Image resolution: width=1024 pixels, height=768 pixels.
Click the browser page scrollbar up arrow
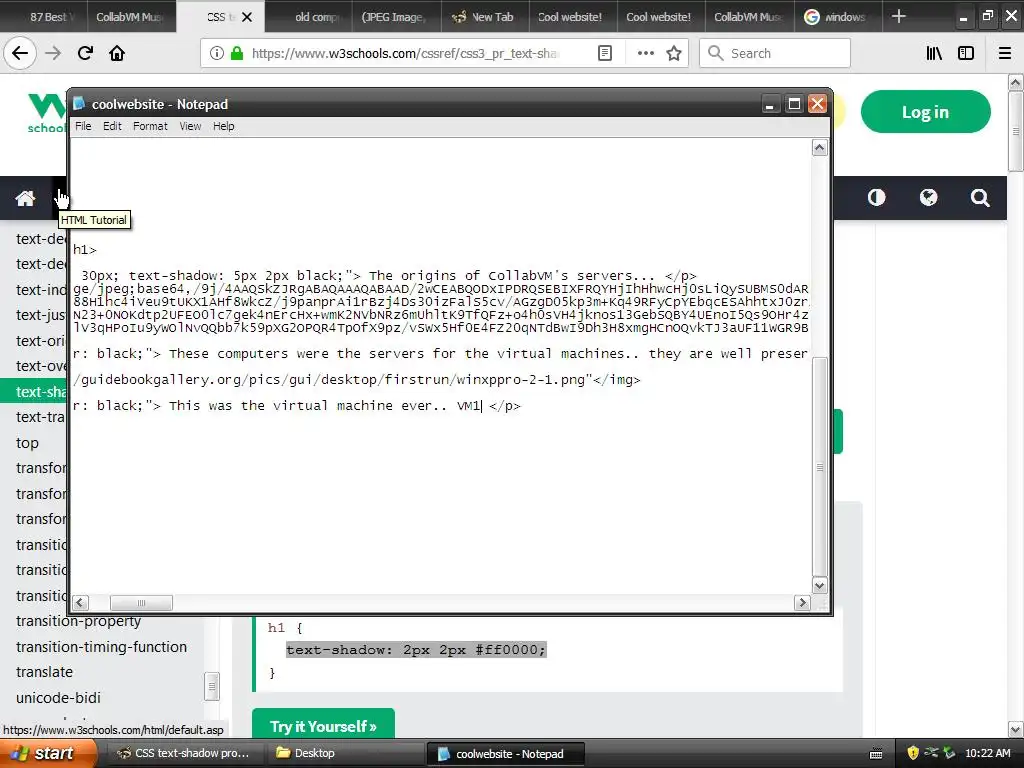click(1015, 83)
